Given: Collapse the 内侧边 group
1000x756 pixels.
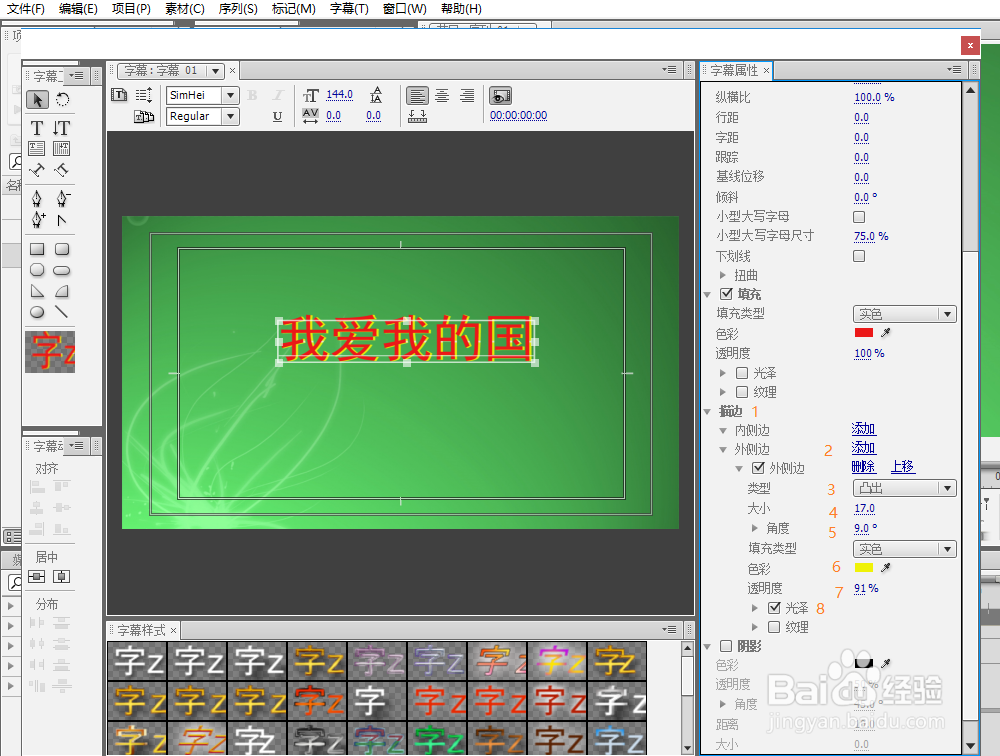Looking at the screenshot, I should pos(723,431).
